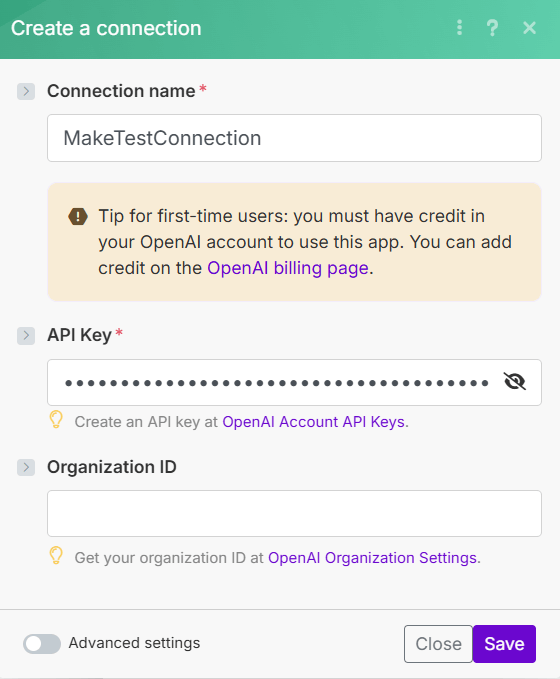This screenshot has width=560, height=679.
Task: Focus the Connection name input field
Action: [x=294, y=138]
